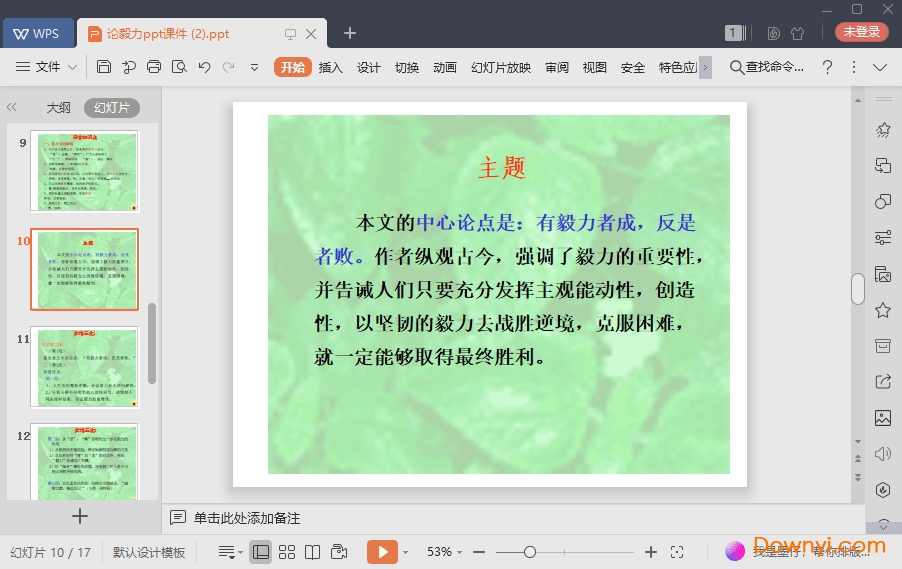Switch panel to 幻灯片 slides view
902x569 pixels.
pyautogui.click(x=112, y=107)
